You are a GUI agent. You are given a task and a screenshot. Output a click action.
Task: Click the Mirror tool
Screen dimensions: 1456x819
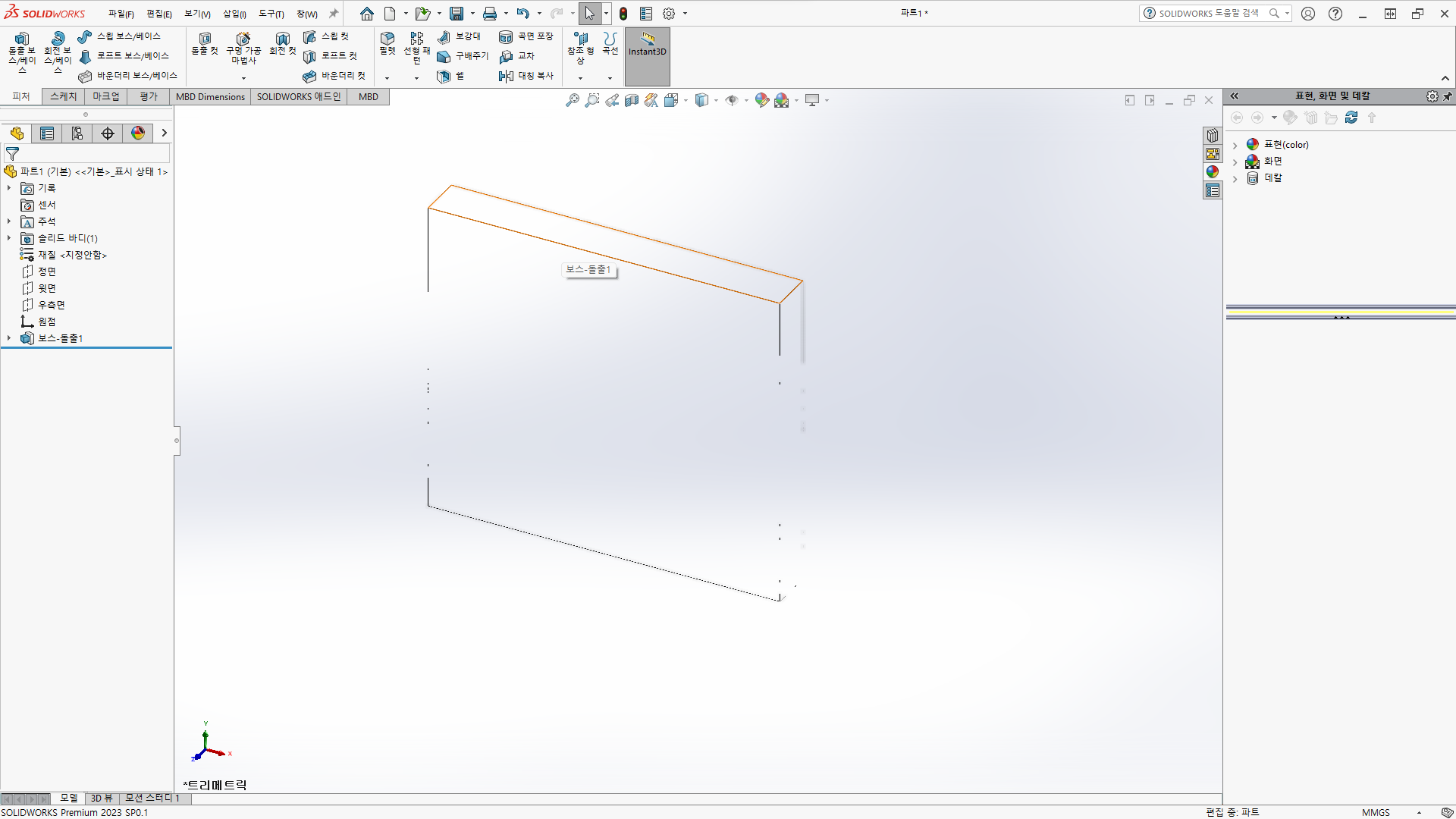coord(526,76)
